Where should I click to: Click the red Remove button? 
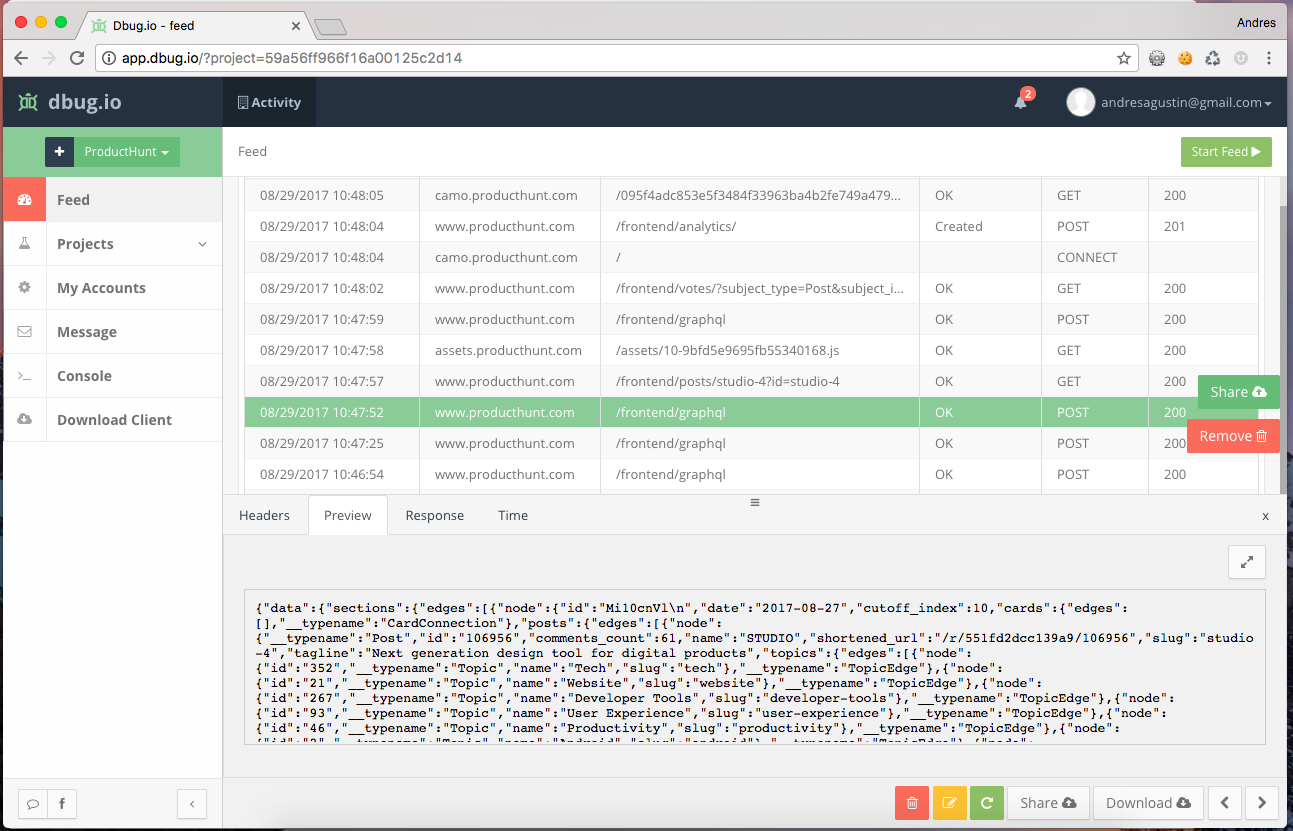tap(1233, 436)
